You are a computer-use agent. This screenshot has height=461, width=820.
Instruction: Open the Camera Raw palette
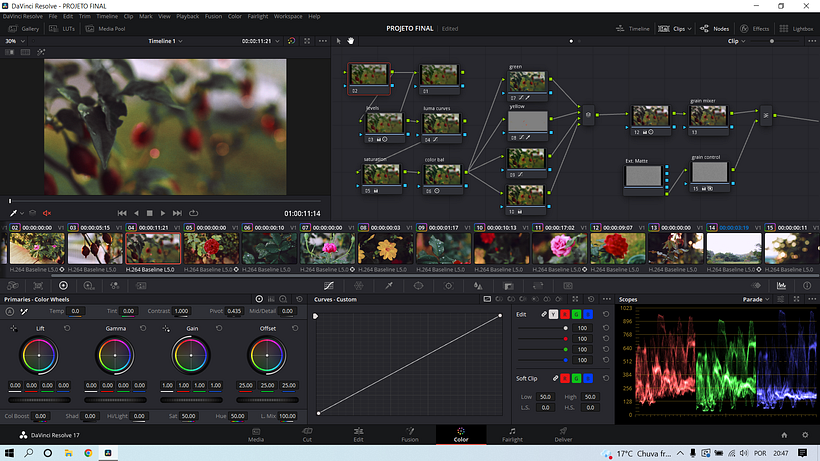[x=13, y=286]
